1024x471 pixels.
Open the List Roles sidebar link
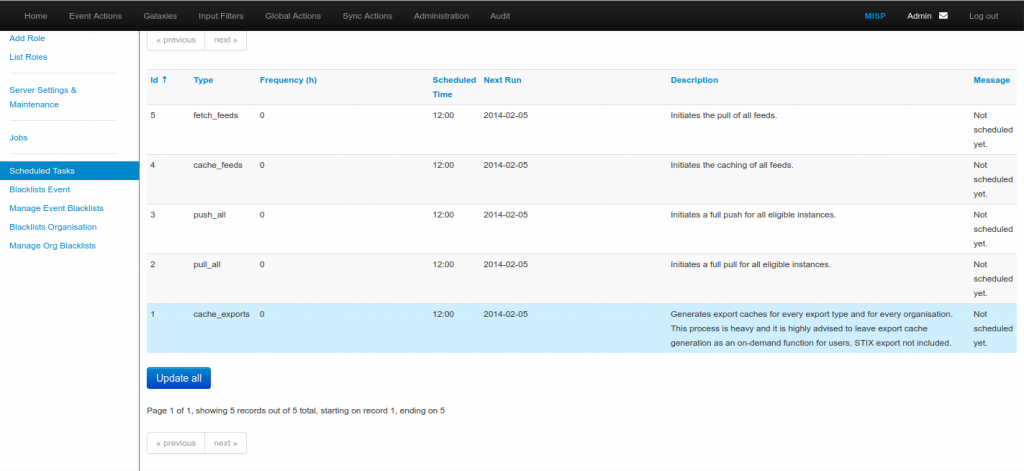click(28, 57)
